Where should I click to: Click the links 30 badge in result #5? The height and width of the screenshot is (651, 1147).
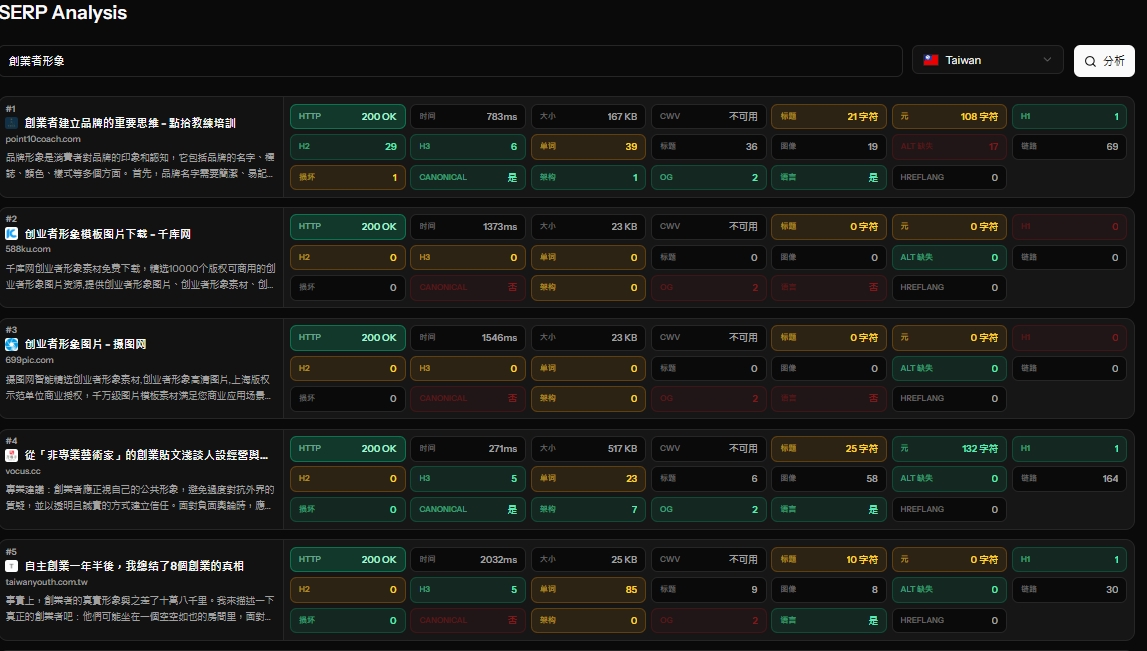pos(1069,590)
